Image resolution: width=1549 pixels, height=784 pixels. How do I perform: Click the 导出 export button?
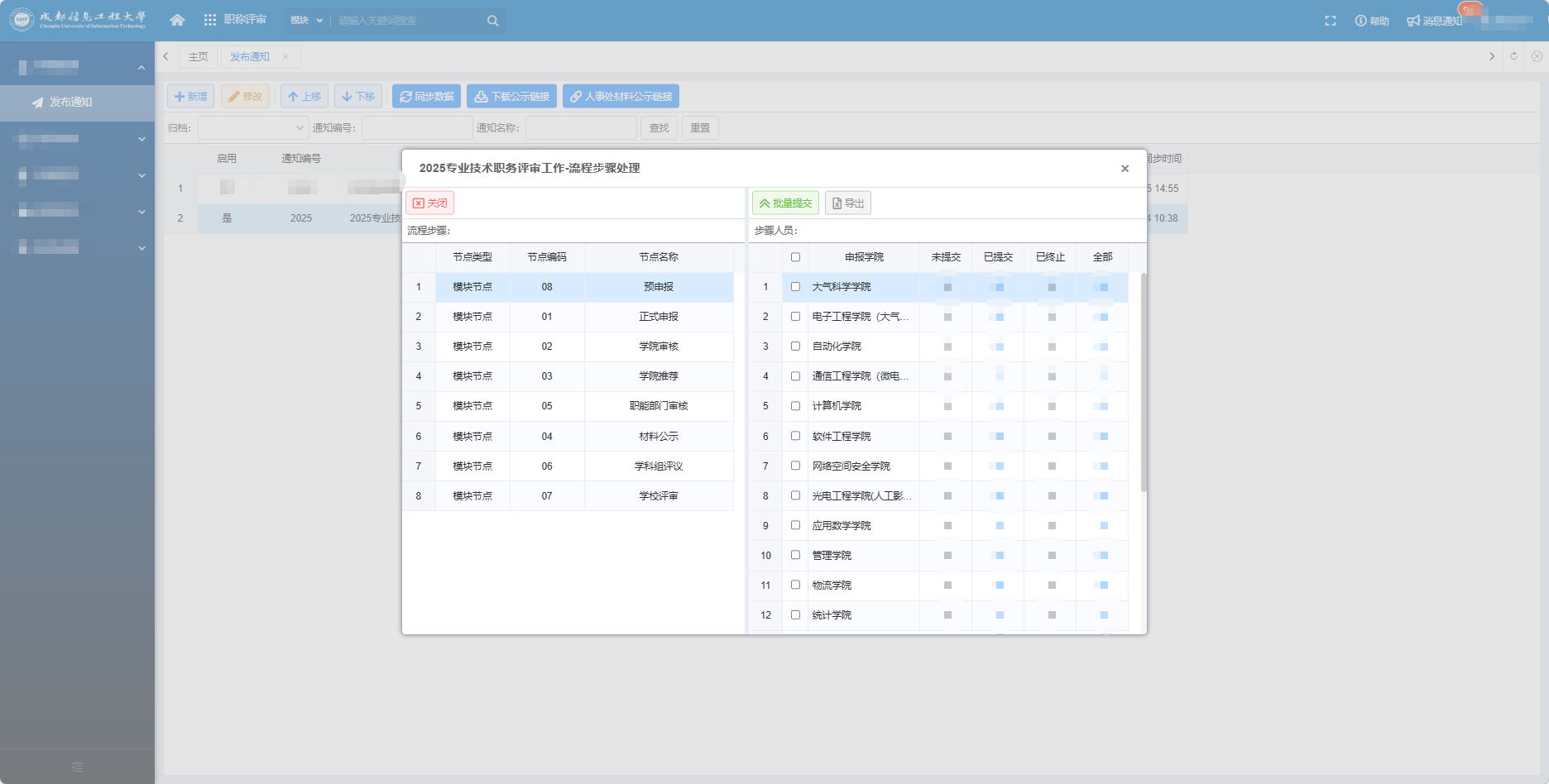(x=847, y=203)
